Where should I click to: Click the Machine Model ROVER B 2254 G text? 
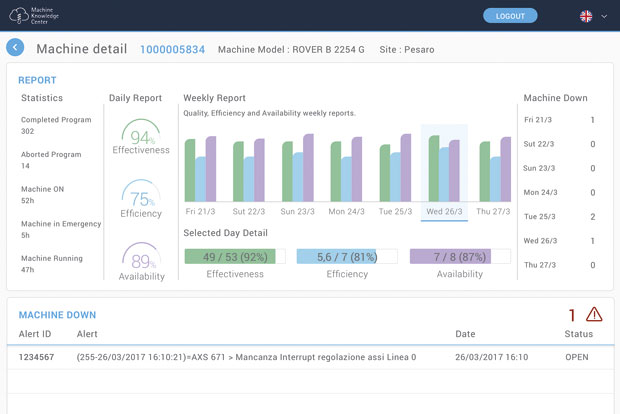[291, 49]
